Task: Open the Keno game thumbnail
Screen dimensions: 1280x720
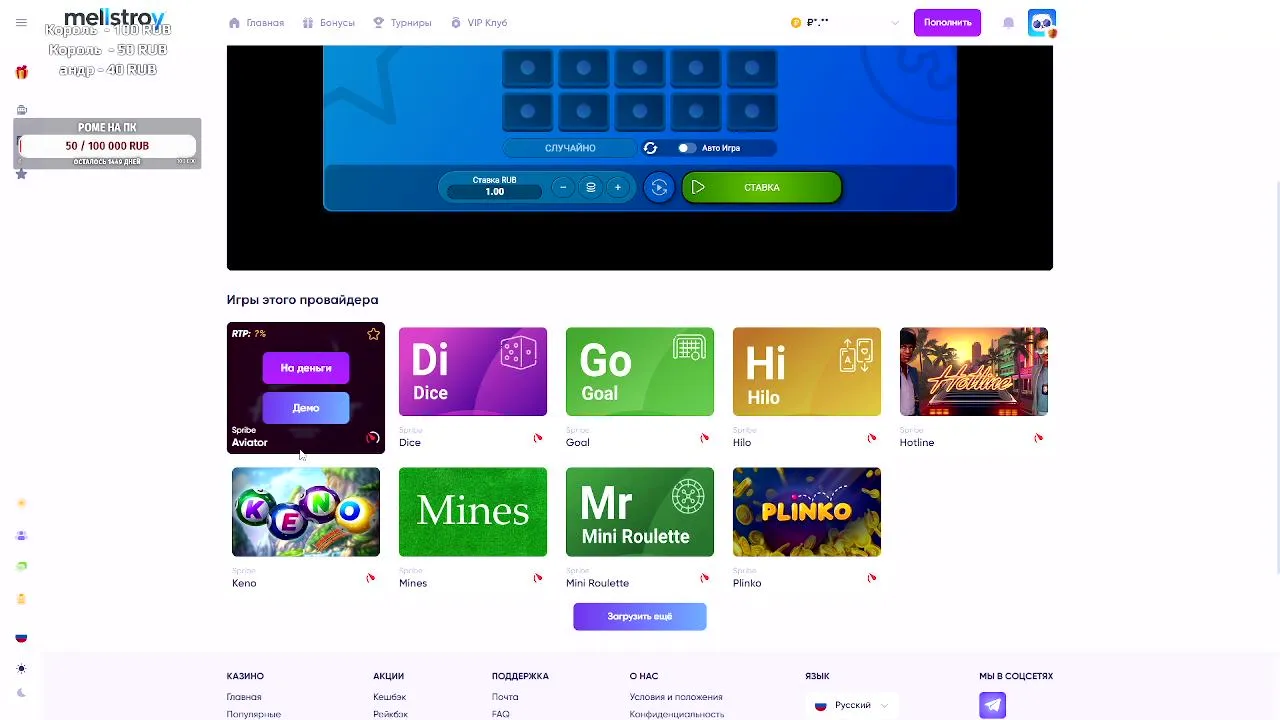Action: click(306, 512)
